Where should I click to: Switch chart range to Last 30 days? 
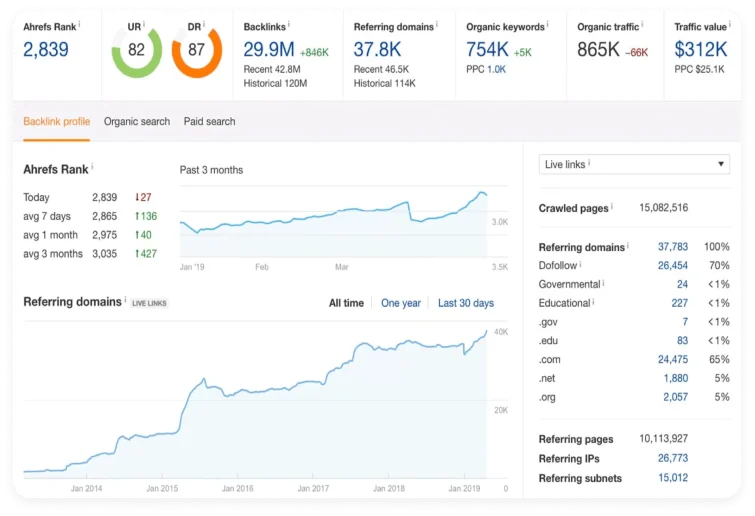click(x=465, y=303)
